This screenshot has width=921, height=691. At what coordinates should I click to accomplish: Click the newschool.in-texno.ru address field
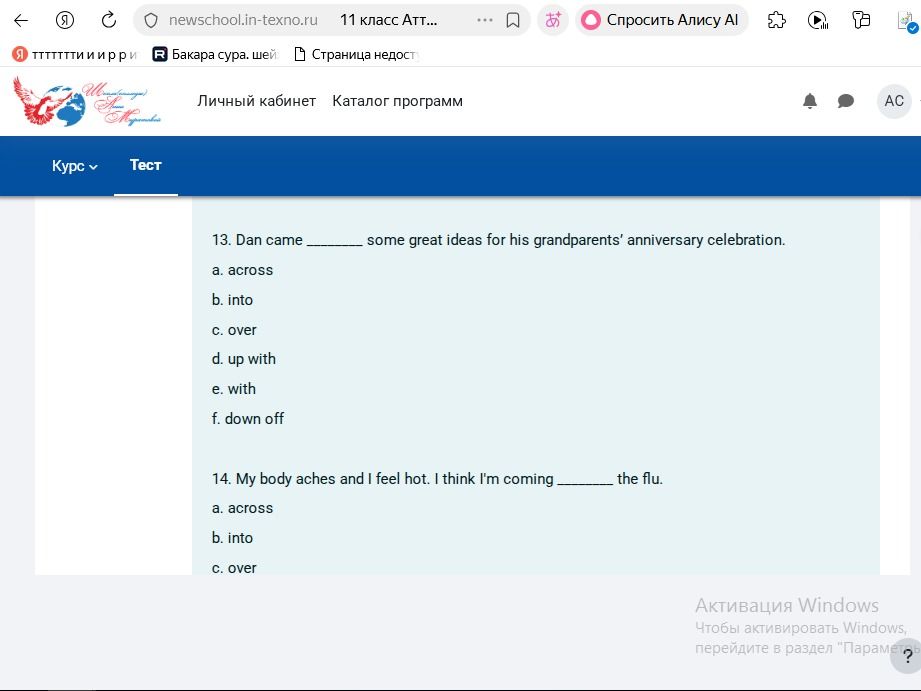(243, 21)
